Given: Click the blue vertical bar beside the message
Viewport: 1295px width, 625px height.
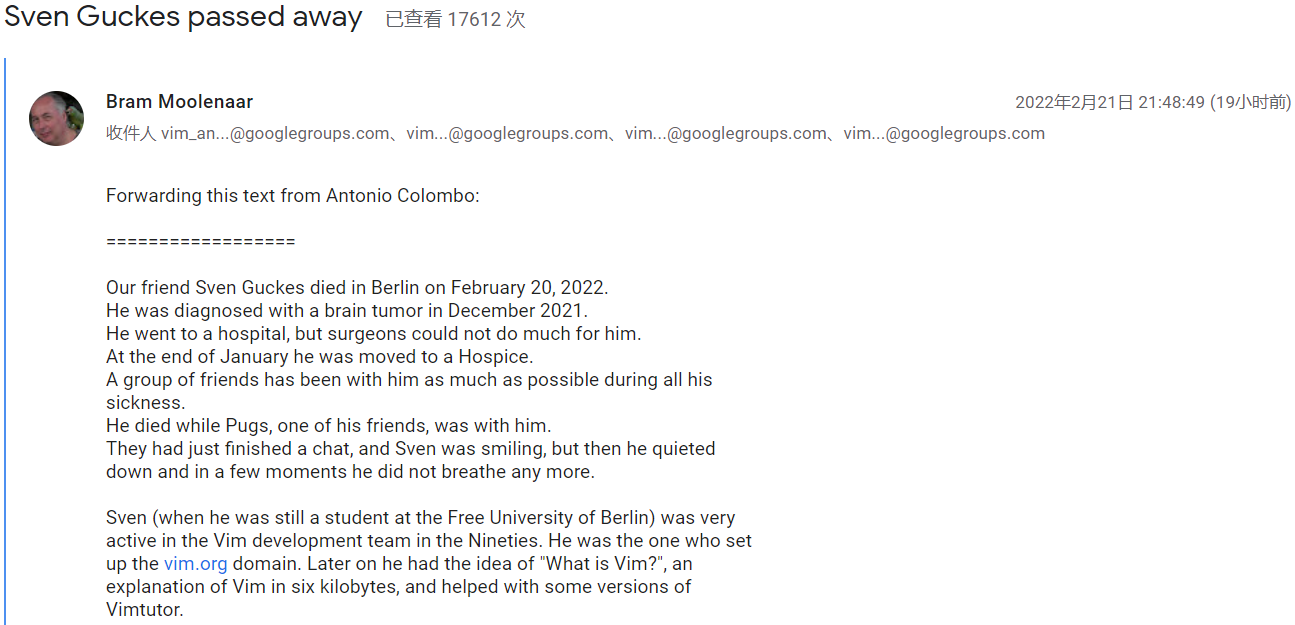Looking at the screenshot, I should pos(5,341).
